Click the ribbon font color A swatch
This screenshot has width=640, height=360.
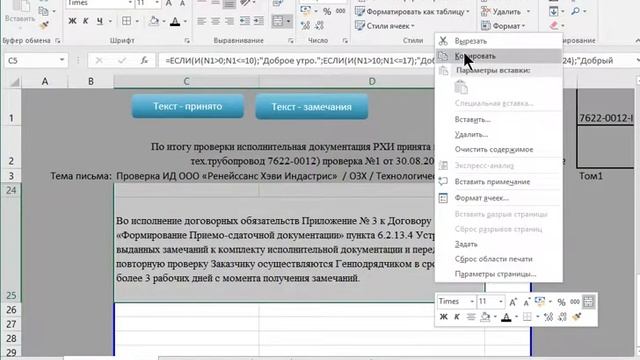coord(175,21)
